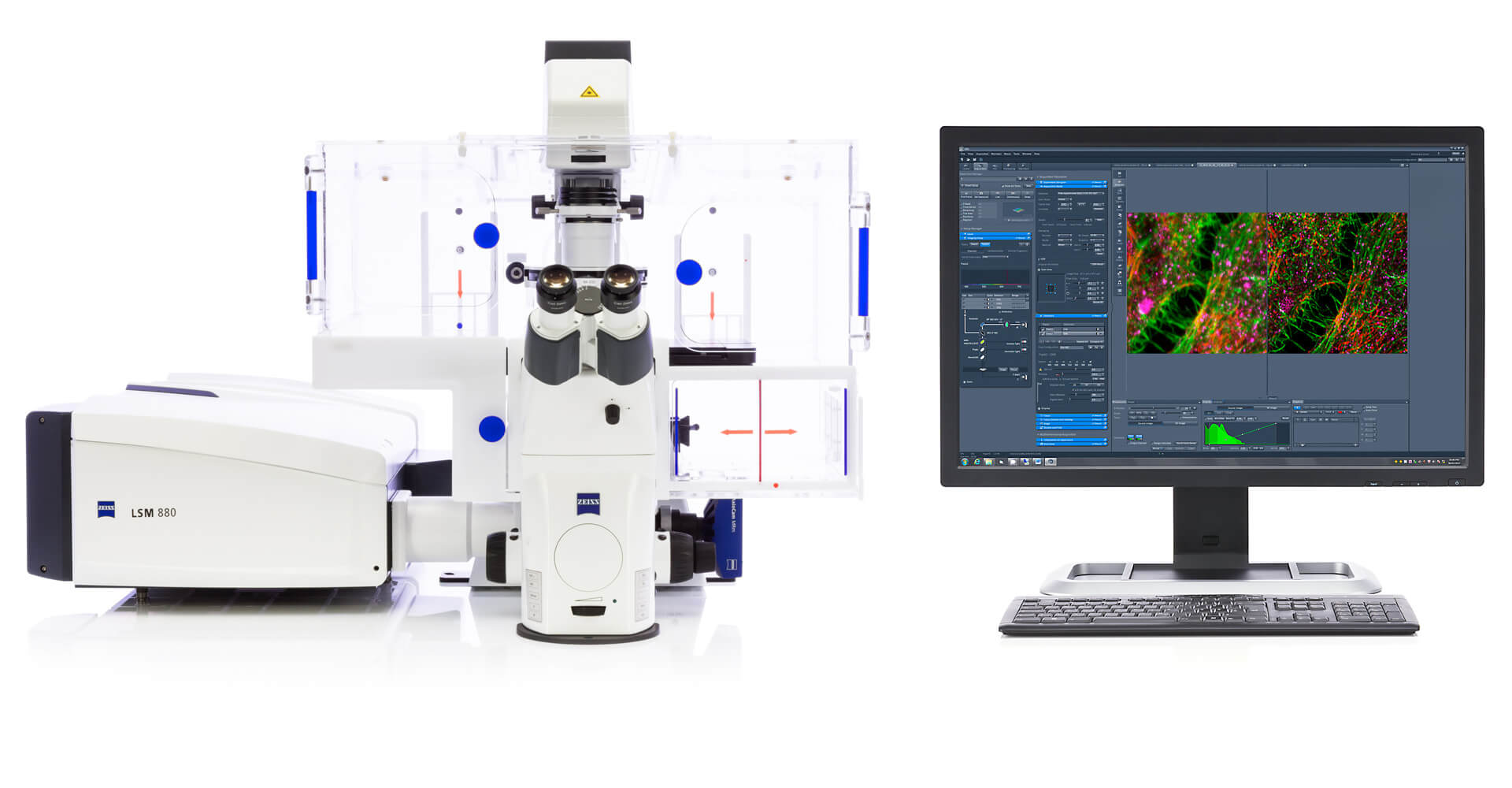Click the scan area preview square
The width and height of the screenshot is (1512, 788).
[x=1051, y=288]
